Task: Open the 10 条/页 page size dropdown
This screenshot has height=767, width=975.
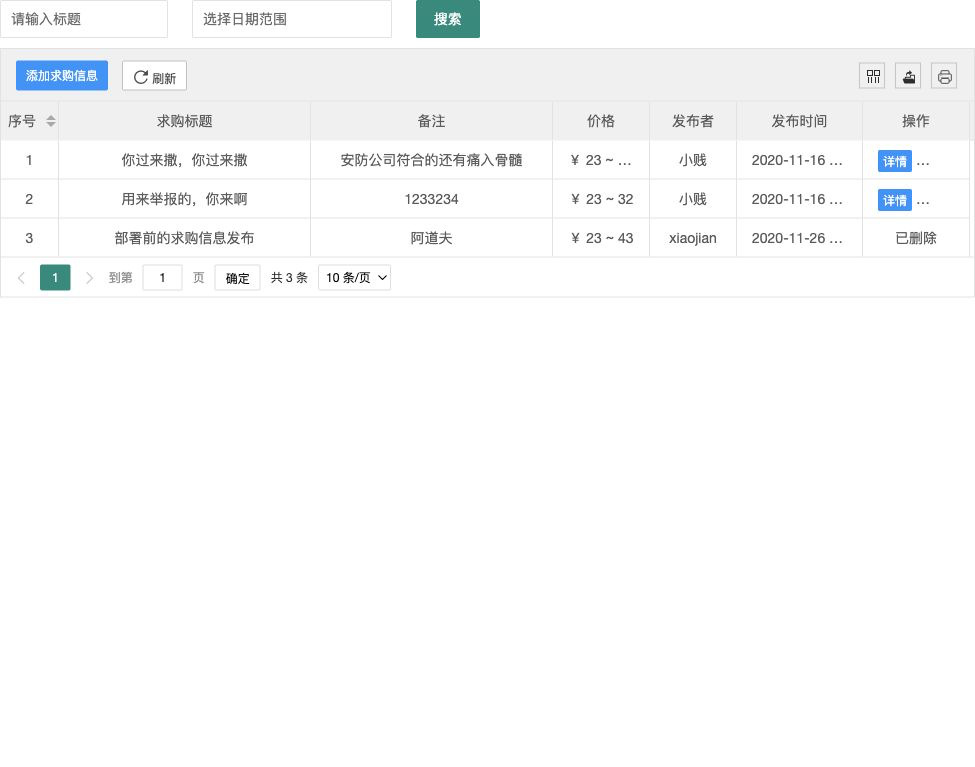Action: (x=354, y=277)
